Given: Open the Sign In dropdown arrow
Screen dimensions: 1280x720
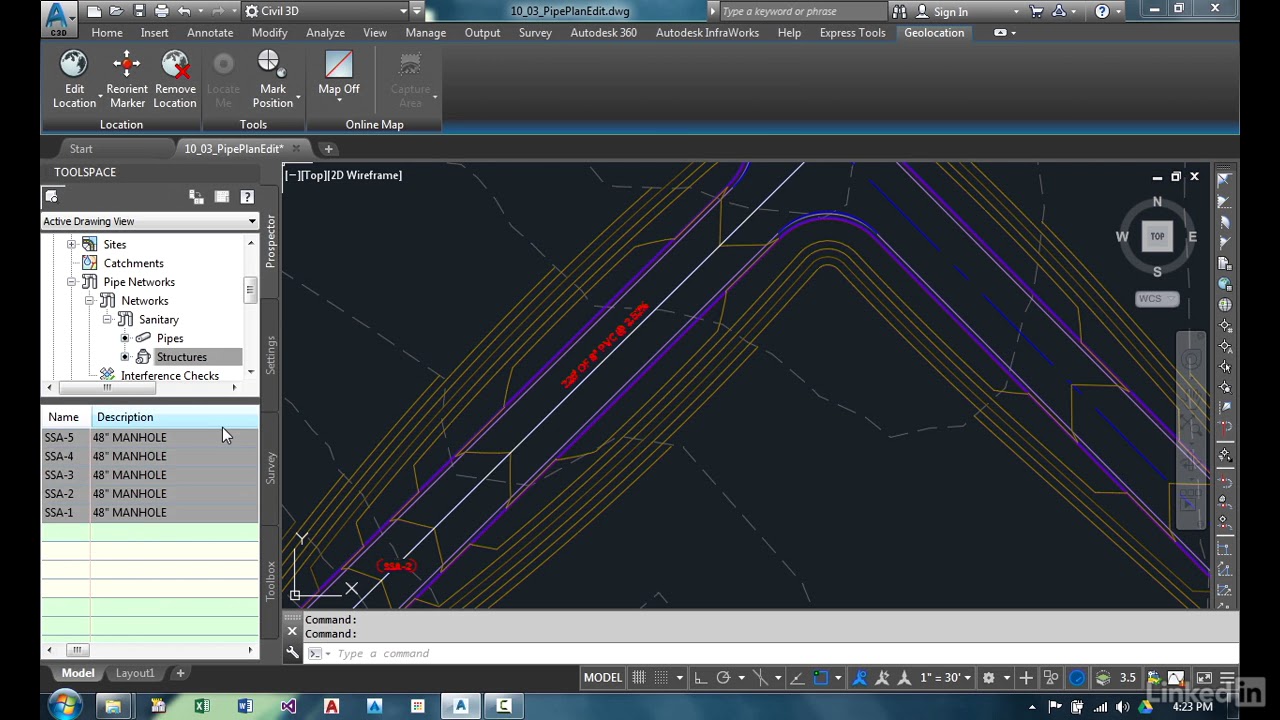Looking at the screenshot, I should coord(1016,12).
